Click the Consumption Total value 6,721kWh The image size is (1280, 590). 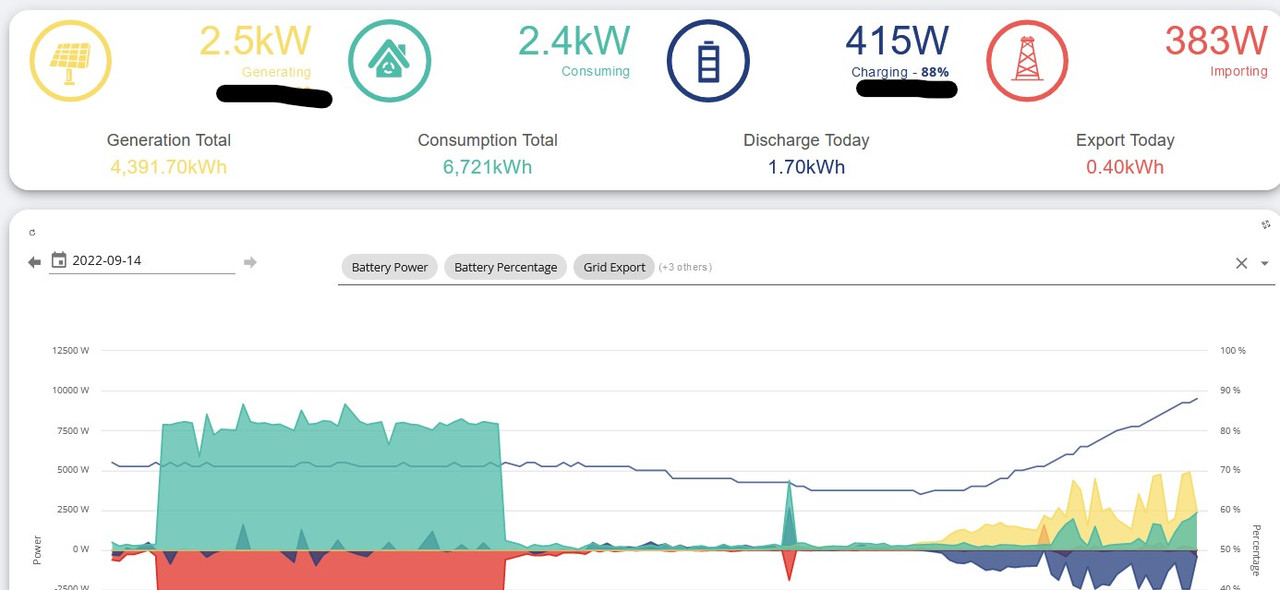click(x=488, y=167)
